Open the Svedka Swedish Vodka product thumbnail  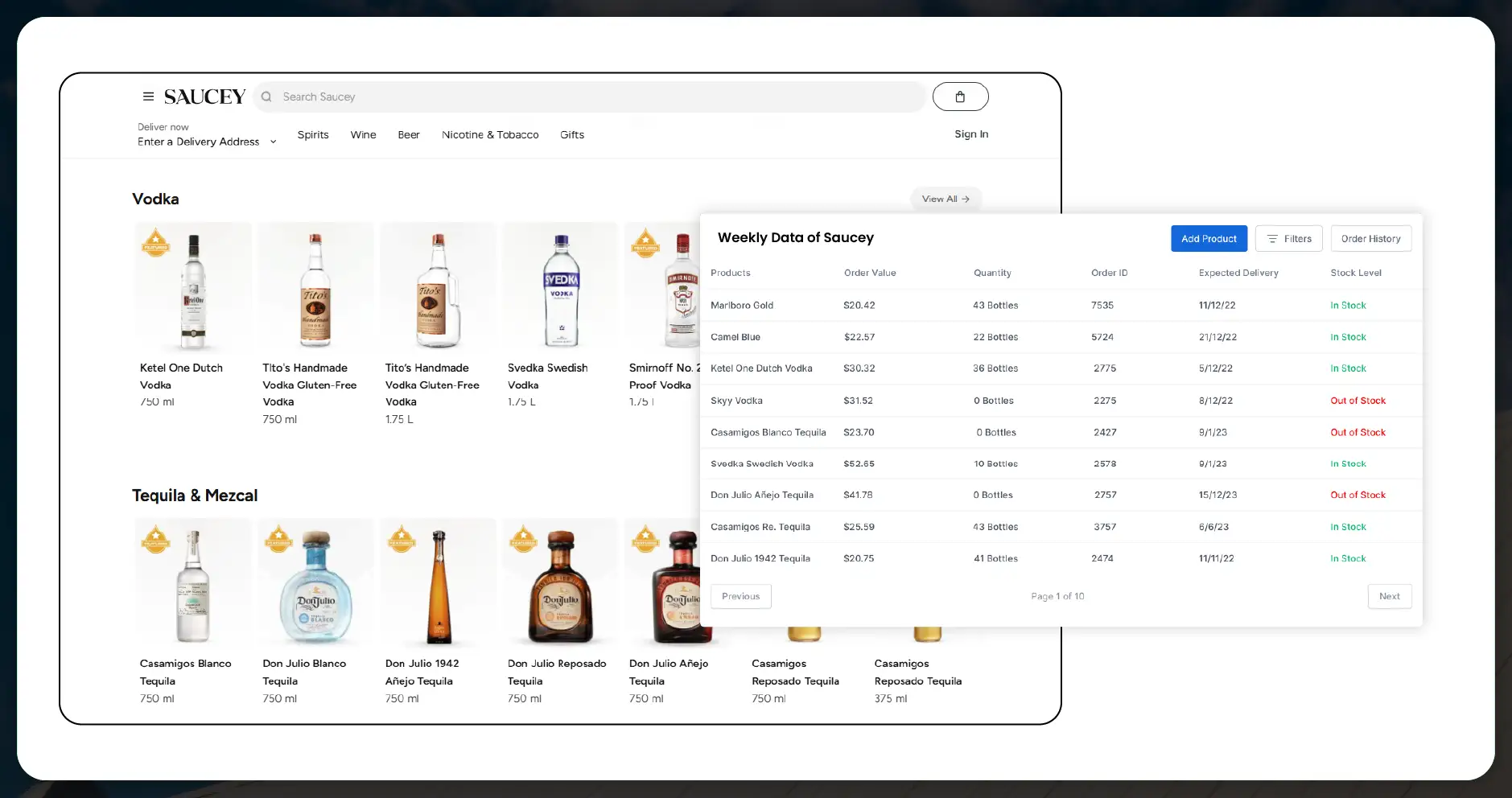click(561, 290)
